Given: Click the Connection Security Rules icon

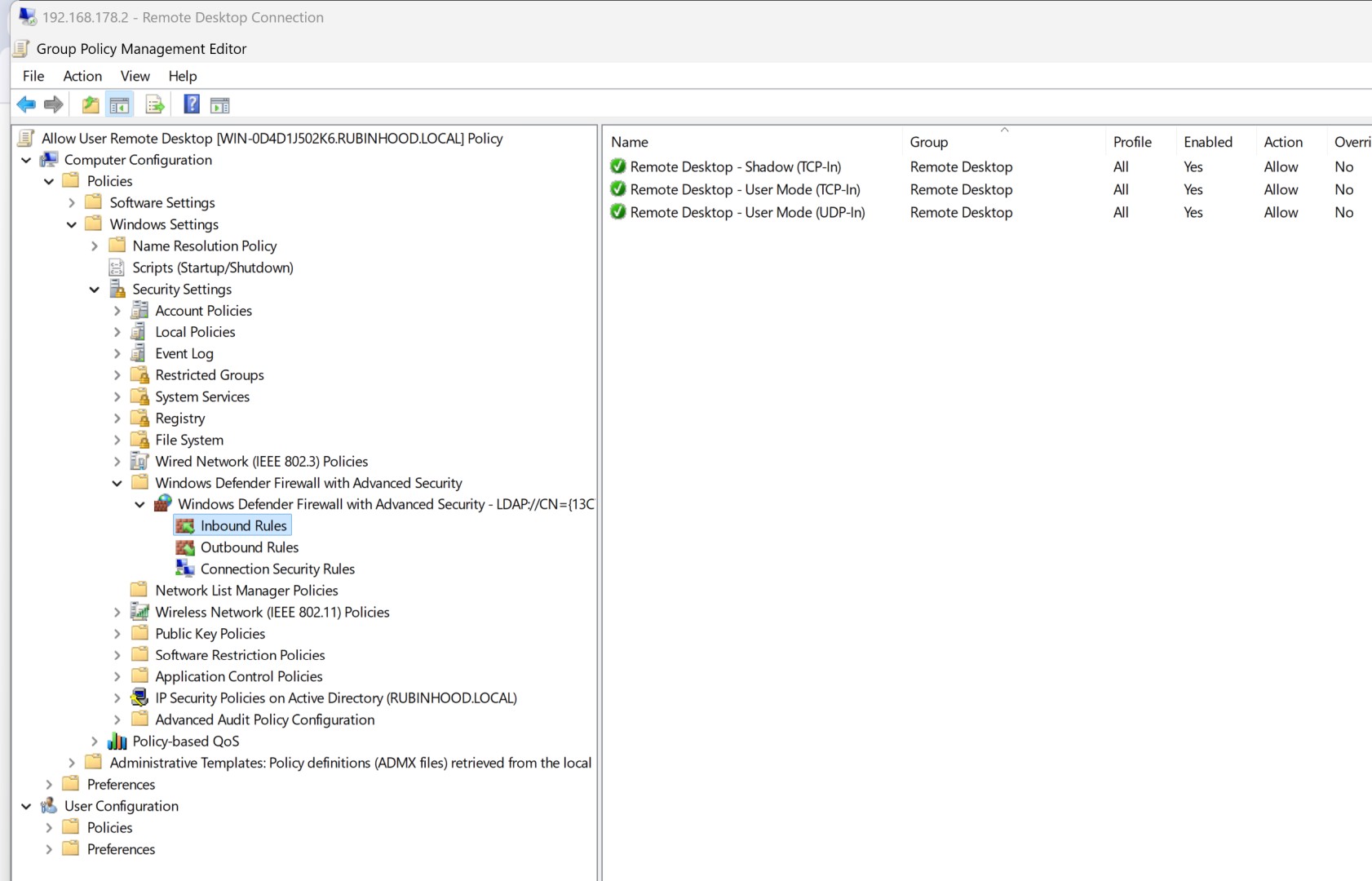Looking at the screenshot, I should (185, 569).
